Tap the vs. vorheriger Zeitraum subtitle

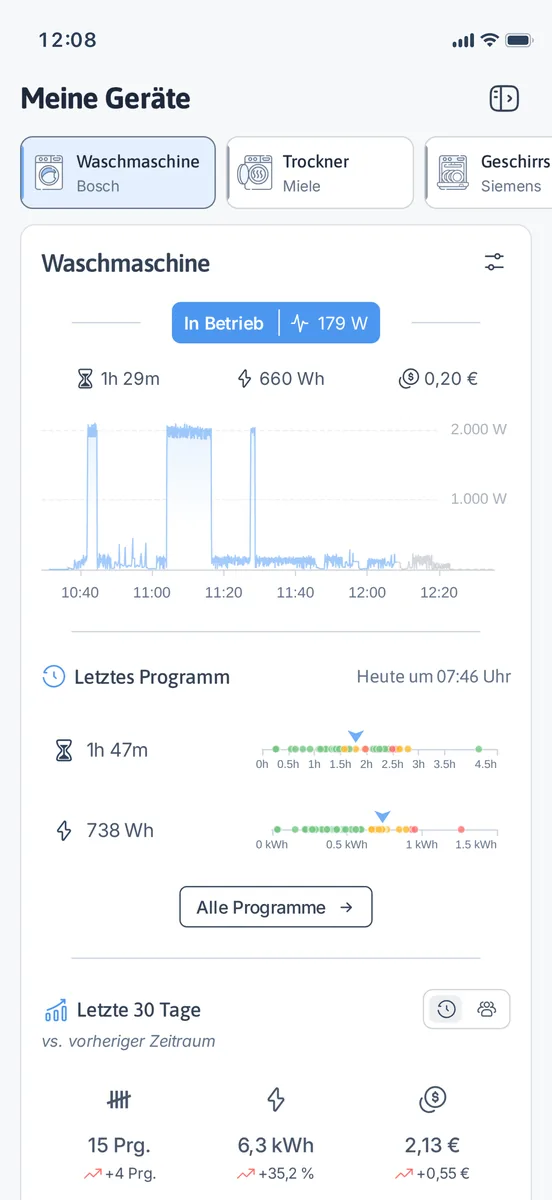(128, 1041)
